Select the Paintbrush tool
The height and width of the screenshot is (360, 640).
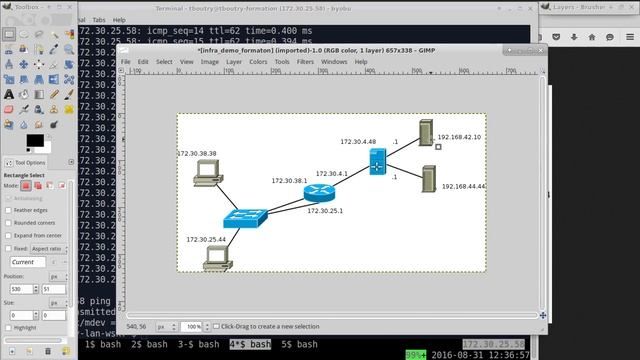(69, 95)
